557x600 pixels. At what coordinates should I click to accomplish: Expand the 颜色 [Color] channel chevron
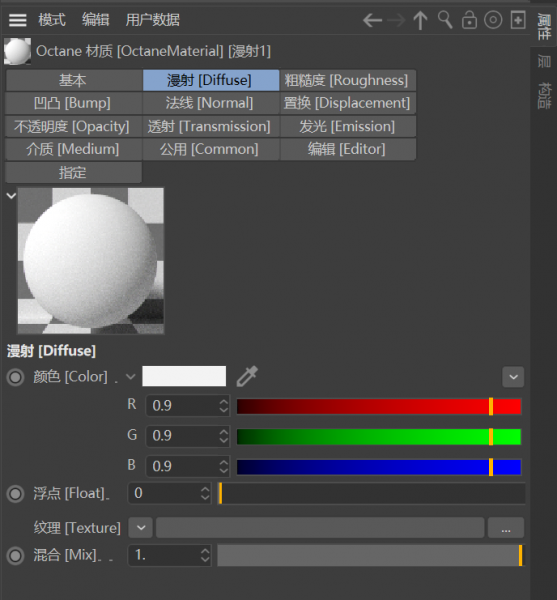tap(131, 377)
